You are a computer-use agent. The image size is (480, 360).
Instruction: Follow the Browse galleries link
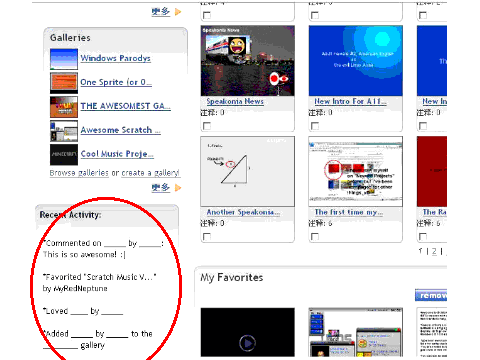click(79, 173)
